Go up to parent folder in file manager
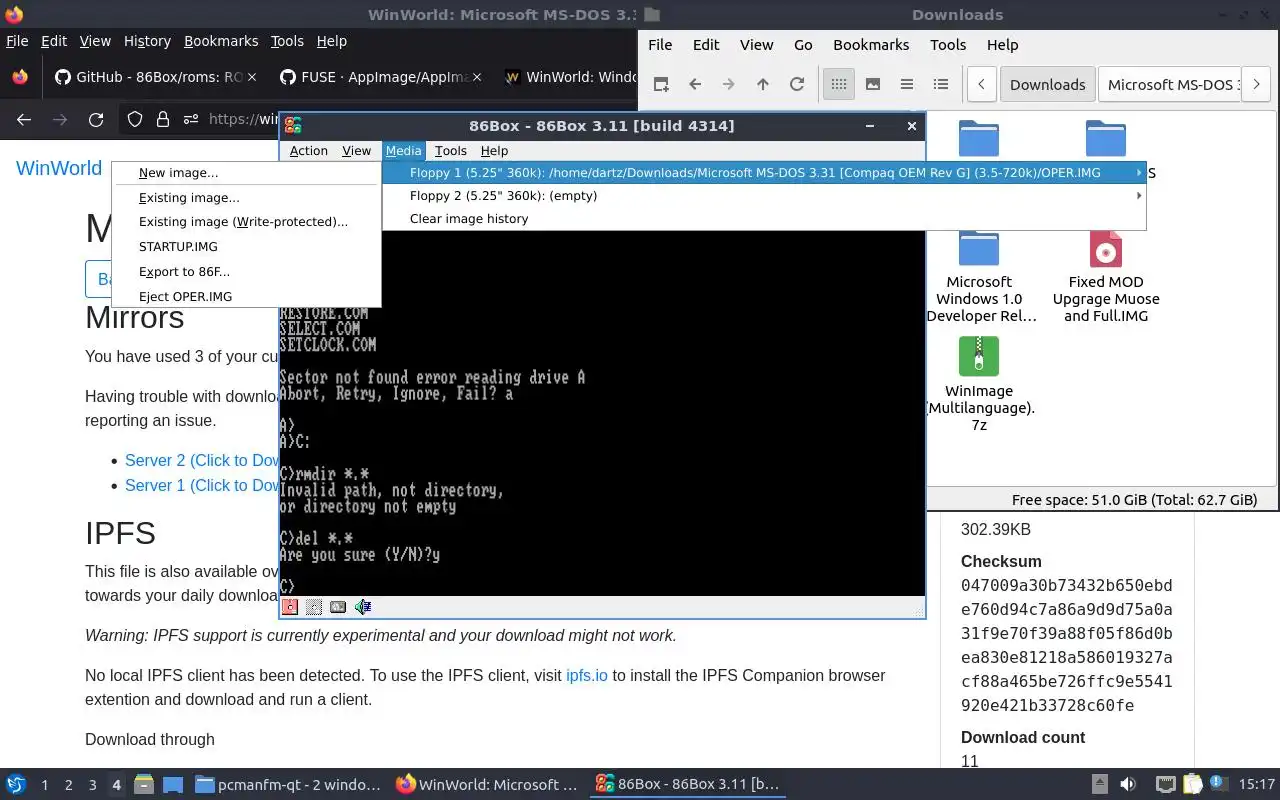1280x800 pixels. pyautogui.click(x=763, y=84)
